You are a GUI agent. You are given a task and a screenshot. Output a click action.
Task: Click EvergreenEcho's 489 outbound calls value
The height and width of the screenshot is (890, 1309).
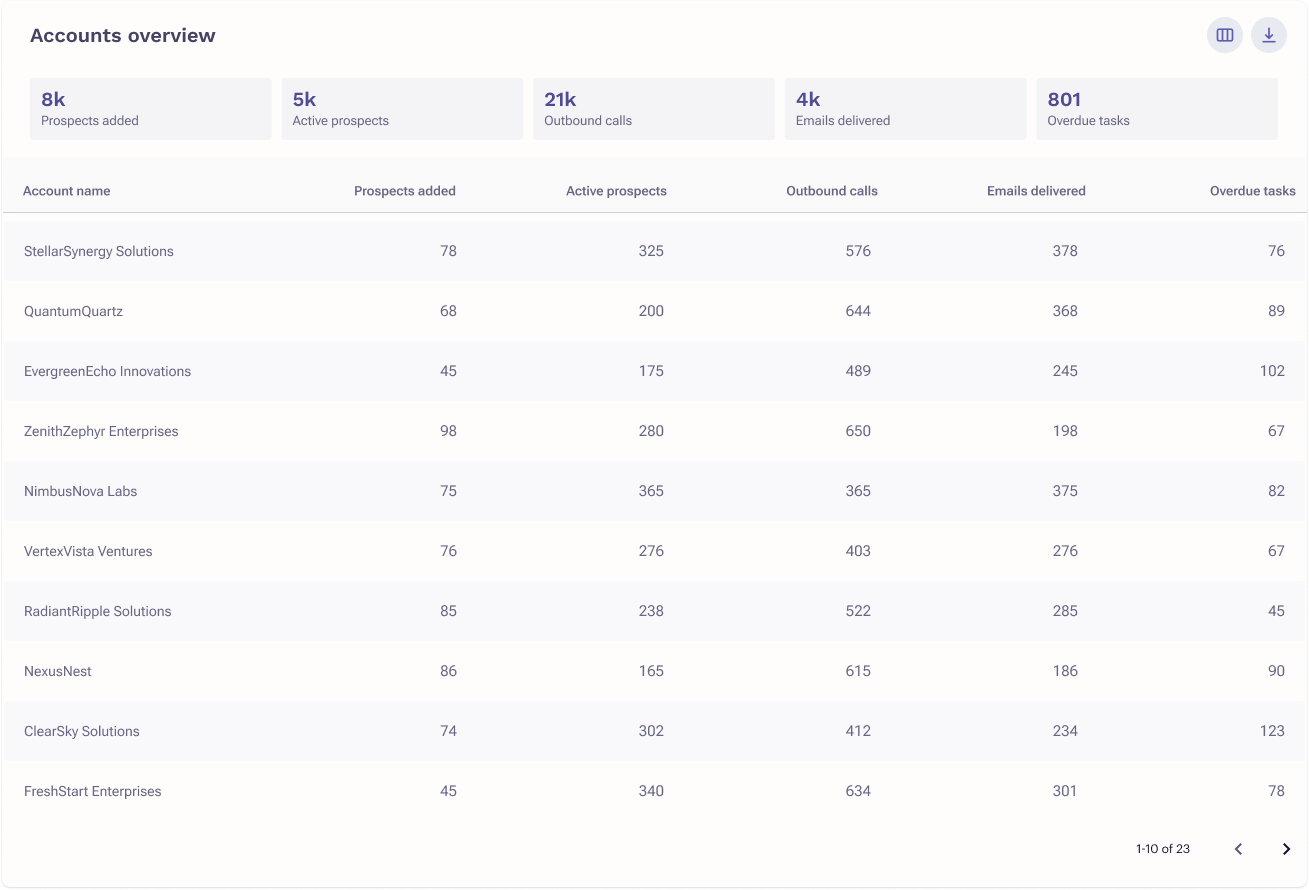click(858, 371)
